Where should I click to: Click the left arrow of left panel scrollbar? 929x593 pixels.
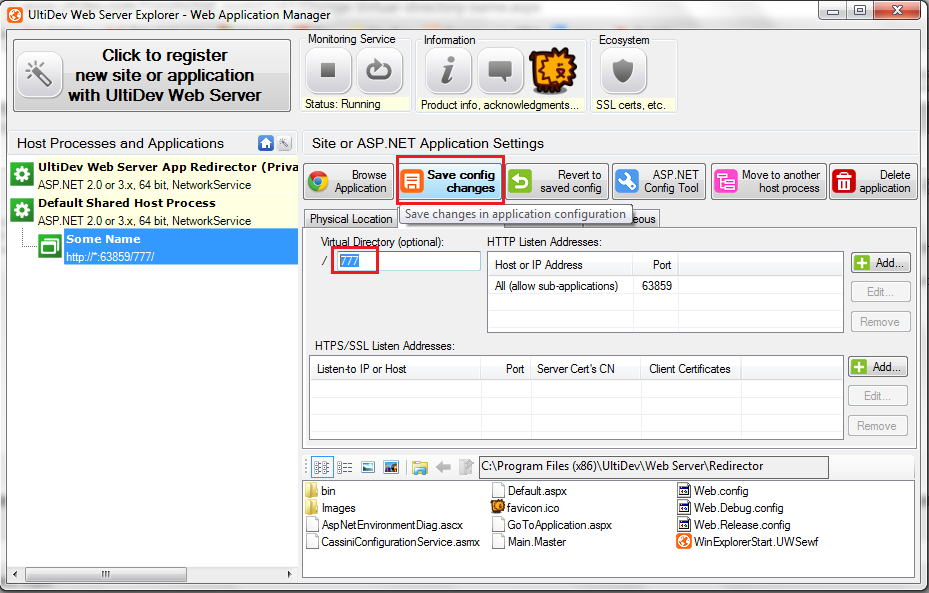15,574
